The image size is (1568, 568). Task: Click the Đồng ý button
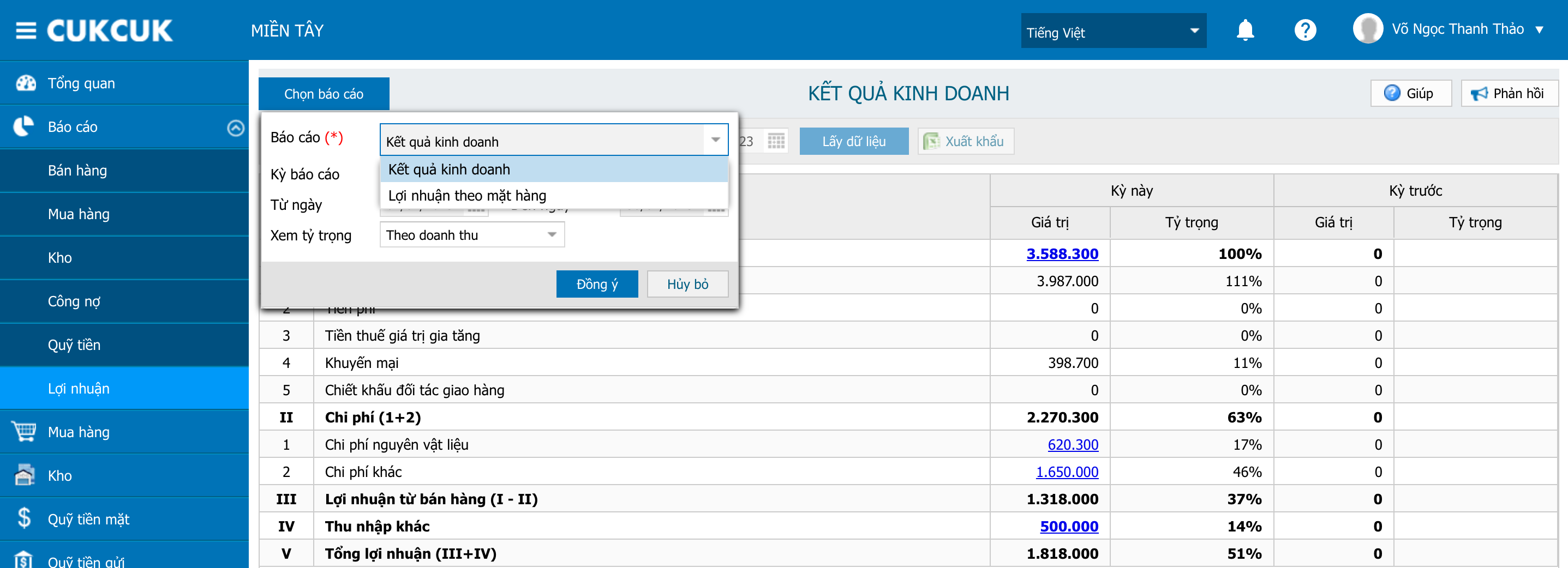(596, 284)
